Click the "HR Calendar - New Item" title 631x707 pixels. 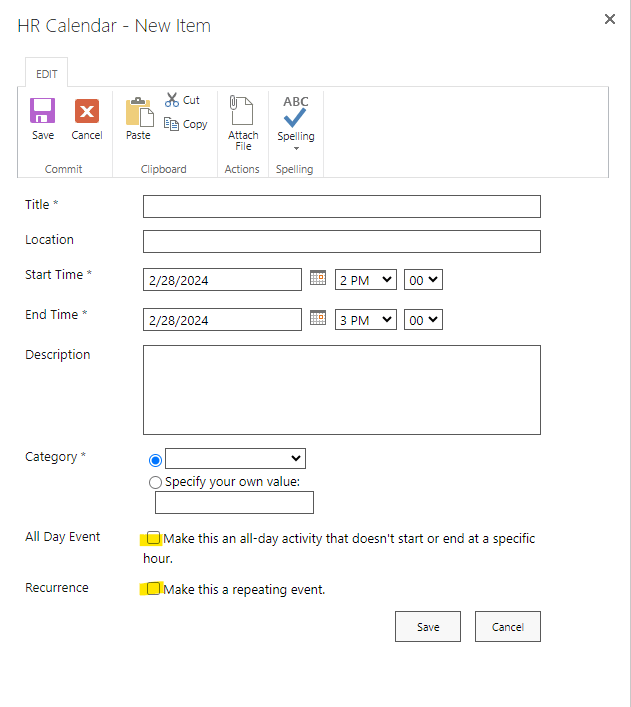(114, 26)
